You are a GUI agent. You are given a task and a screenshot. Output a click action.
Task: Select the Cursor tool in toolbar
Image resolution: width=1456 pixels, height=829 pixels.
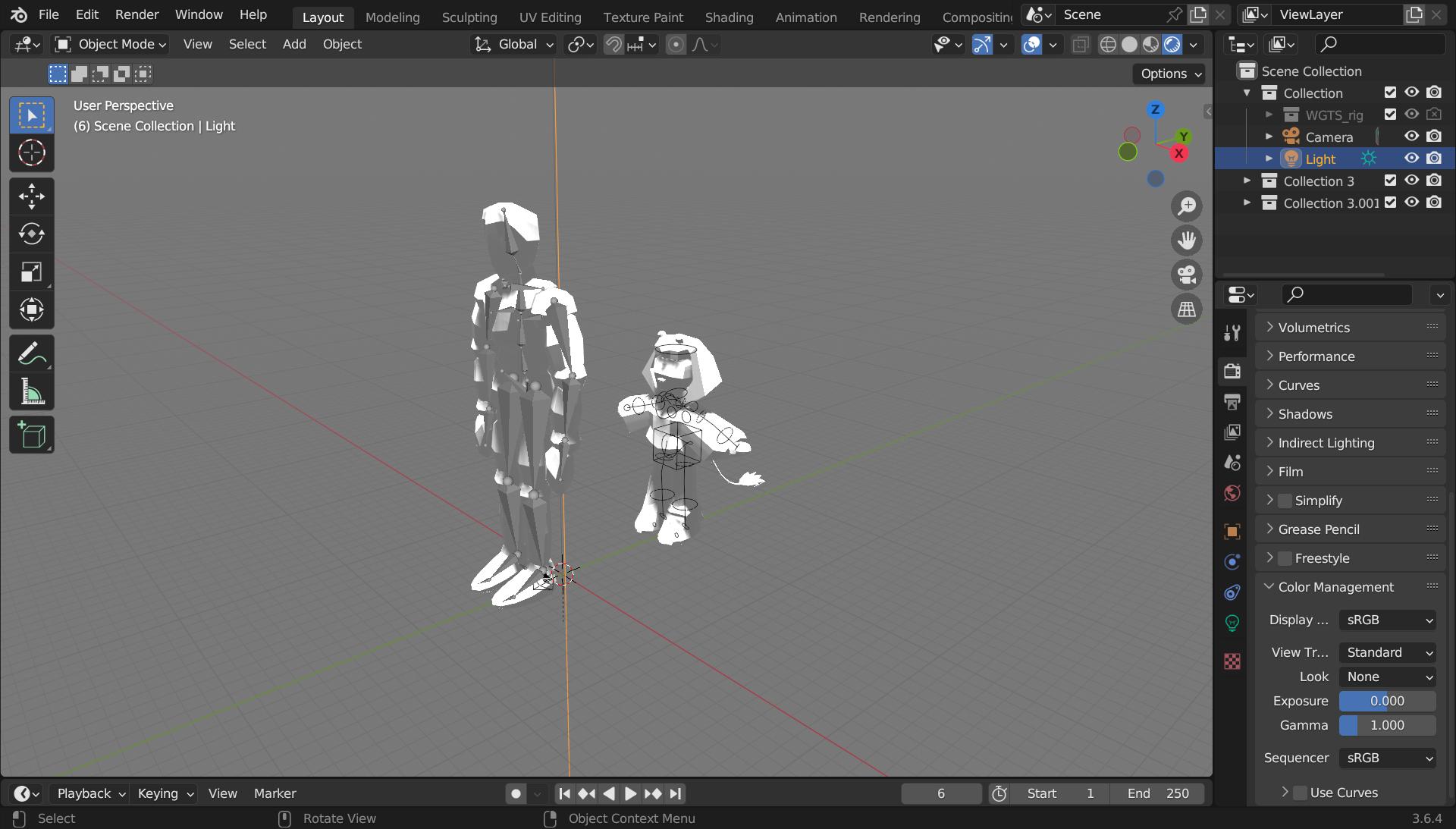coord(32,153)
